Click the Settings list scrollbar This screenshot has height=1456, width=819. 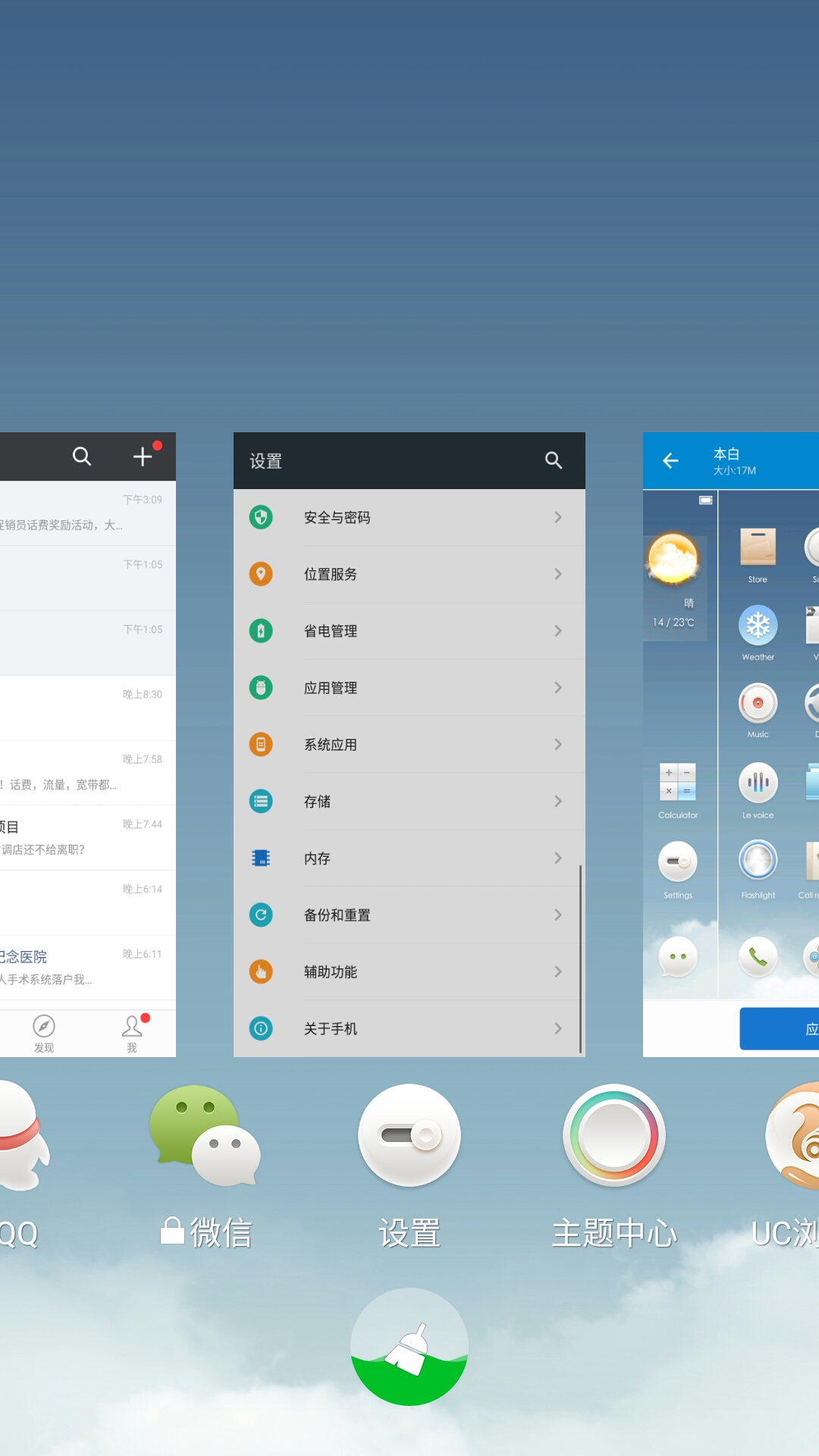pyautogui.click(x=580, y=959)
